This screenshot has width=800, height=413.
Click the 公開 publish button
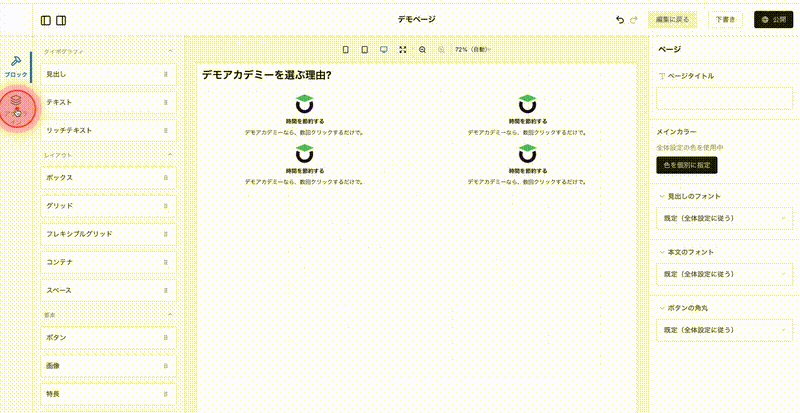click(773, 20)
